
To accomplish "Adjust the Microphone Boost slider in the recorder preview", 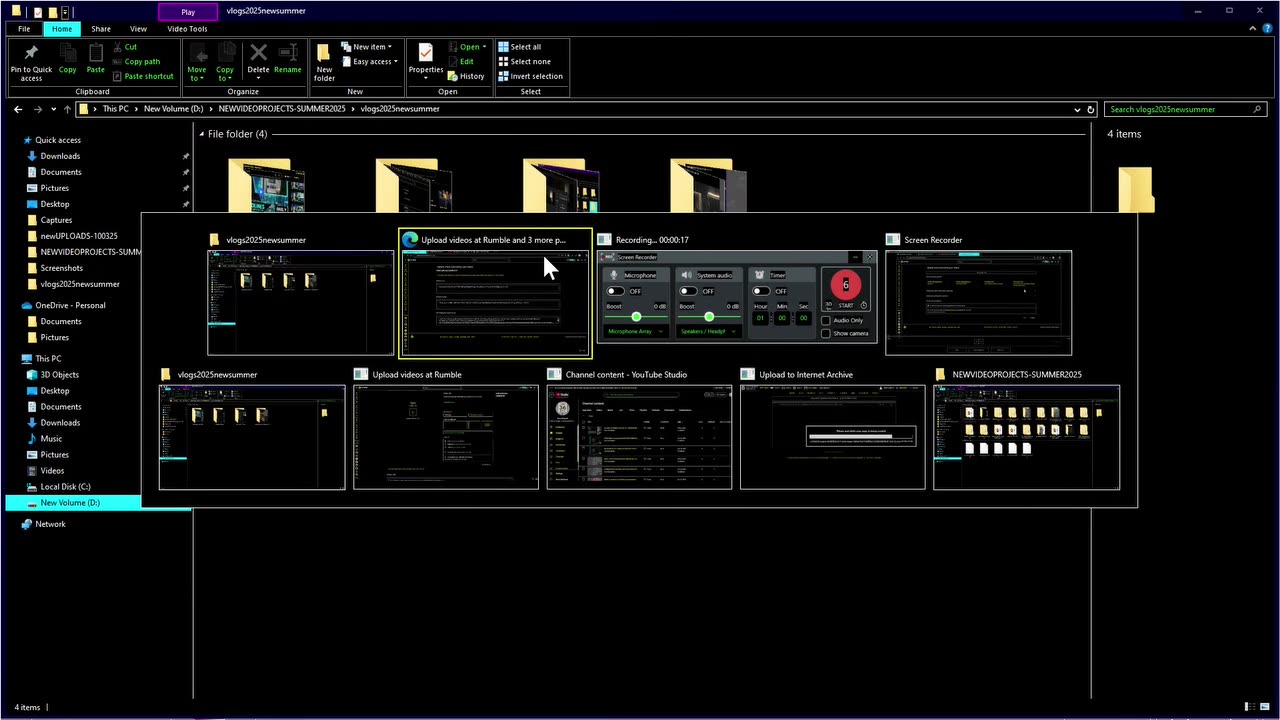I will coord(636,316).
